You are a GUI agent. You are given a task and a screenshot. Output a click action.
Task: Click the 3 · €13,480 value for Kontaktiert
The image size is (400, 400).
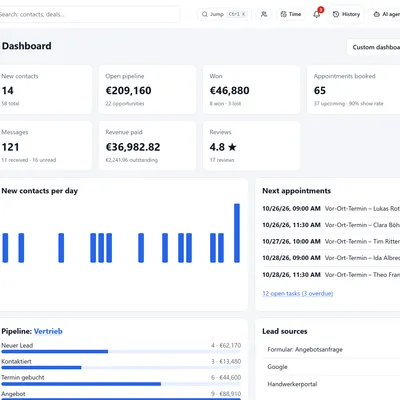[x=226, y=361]
